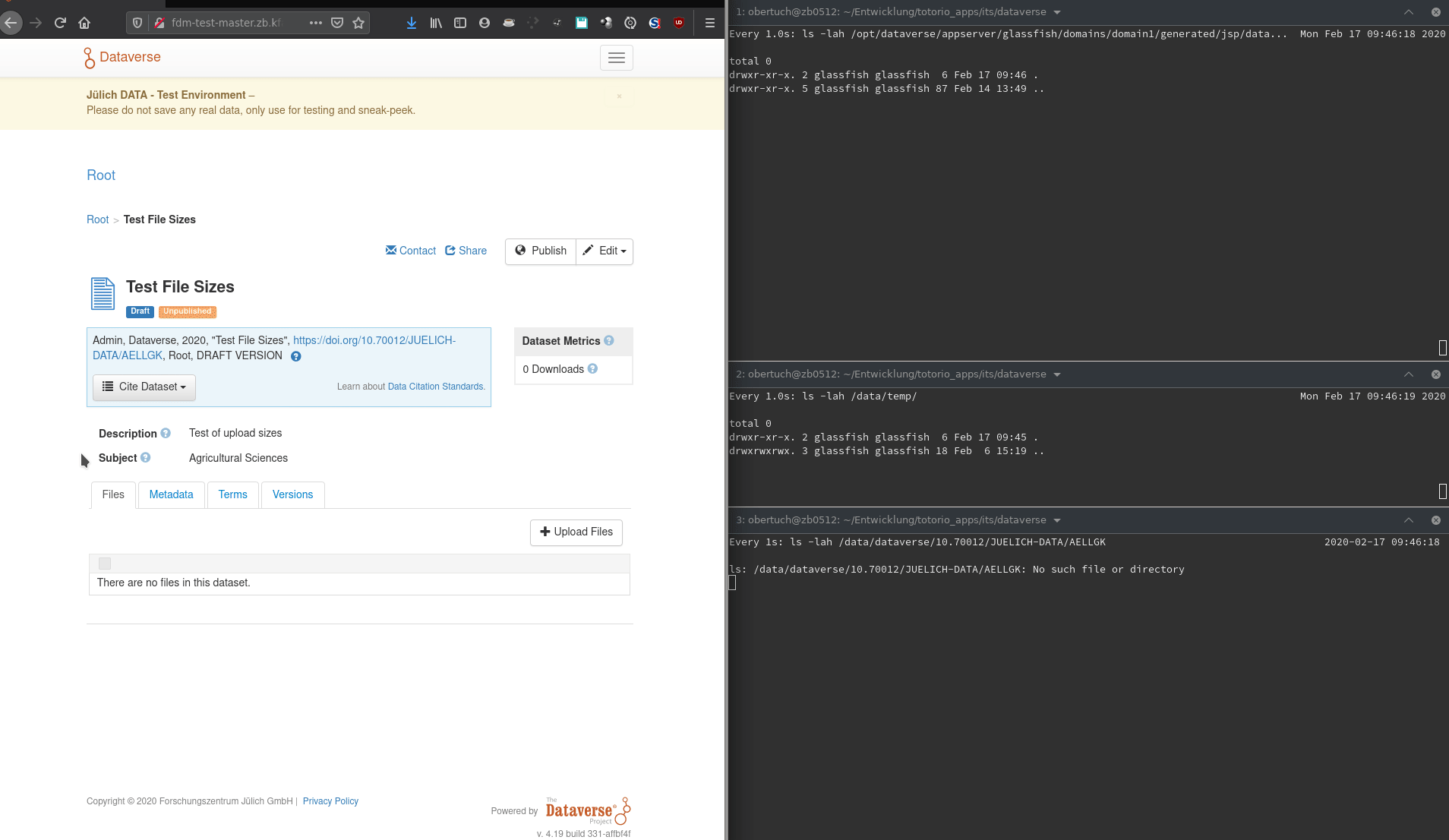Screen dimensions: 1449x840
Task: Open the Versions tab
Action: pos(292,495)
